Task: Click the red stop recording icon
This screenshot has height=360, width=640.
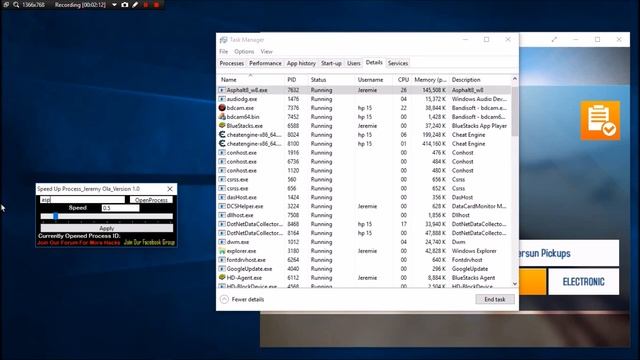Action: pos(156,5)
